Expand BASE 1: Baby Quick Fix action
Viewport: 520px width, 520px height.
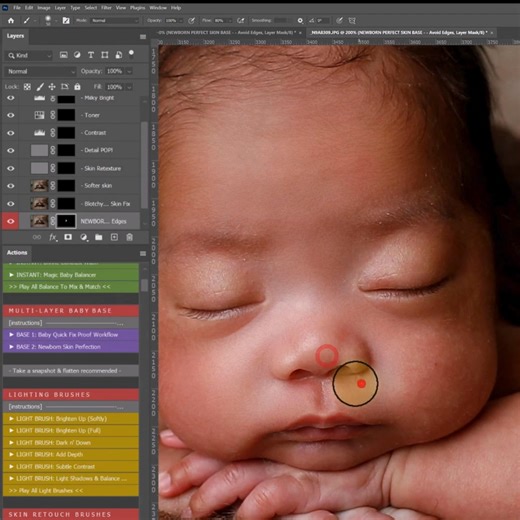click(11, 335)
